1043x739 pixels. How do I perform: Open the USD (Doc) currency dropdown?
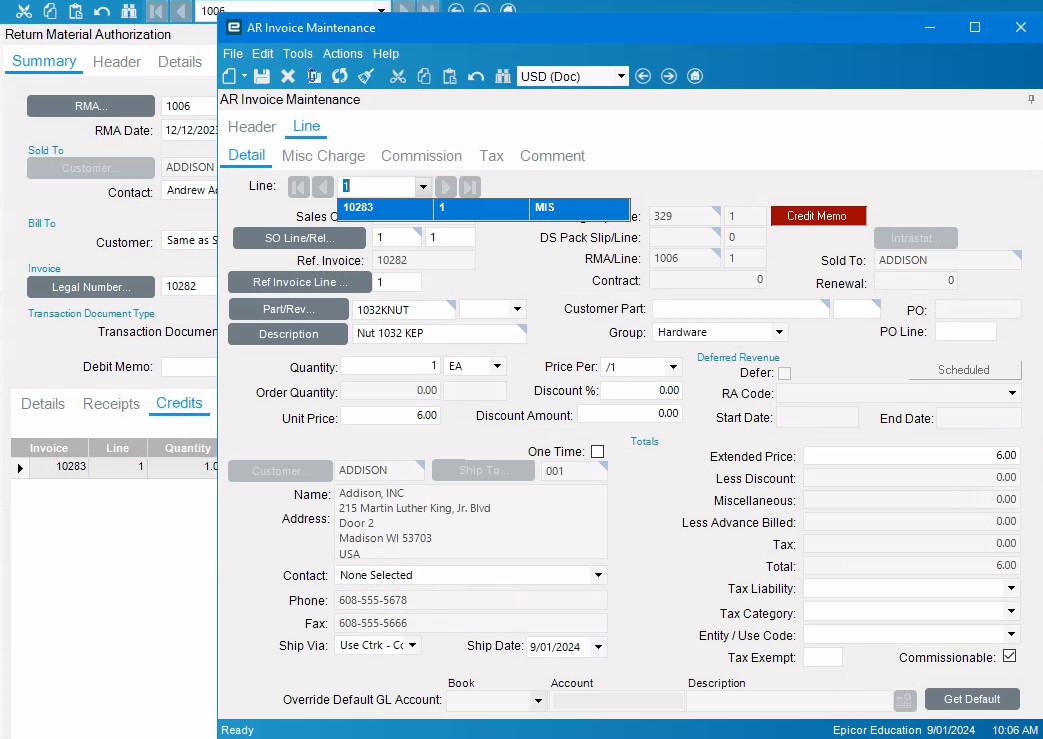[x=621, y=76]
